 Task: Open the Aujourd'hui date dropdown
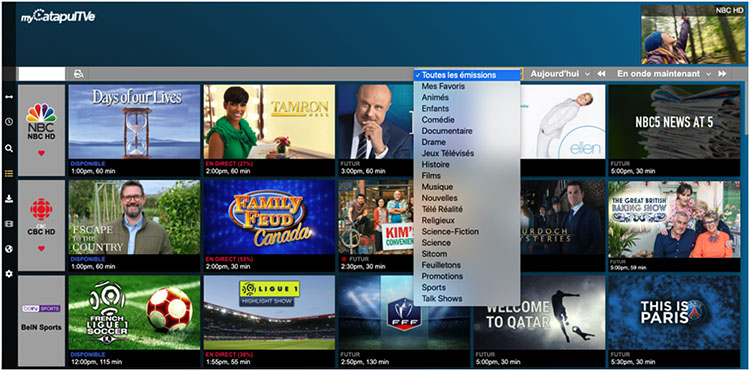tap(560, 74)
